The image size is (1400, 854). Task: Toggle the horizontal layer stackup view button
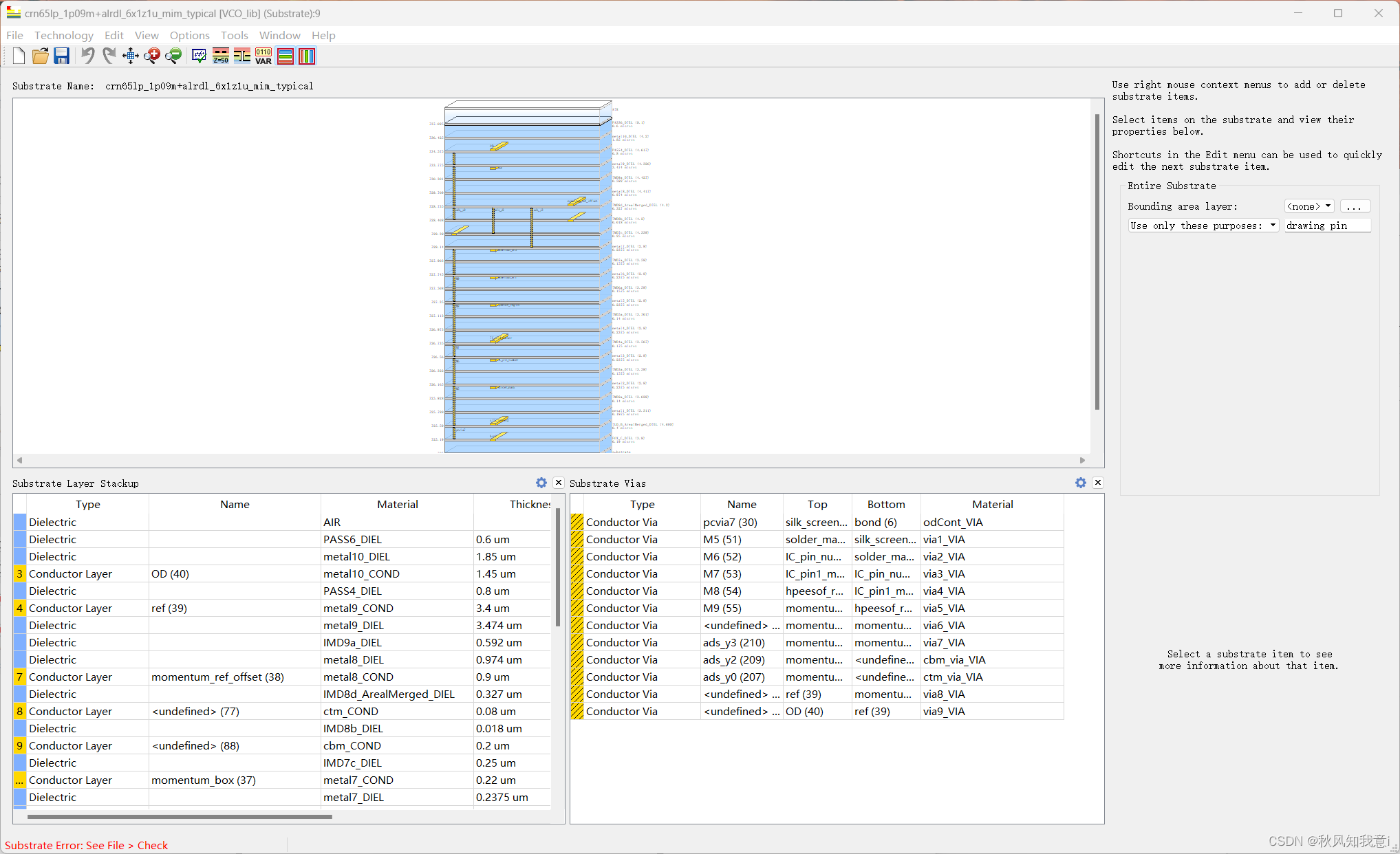point(286,56)
